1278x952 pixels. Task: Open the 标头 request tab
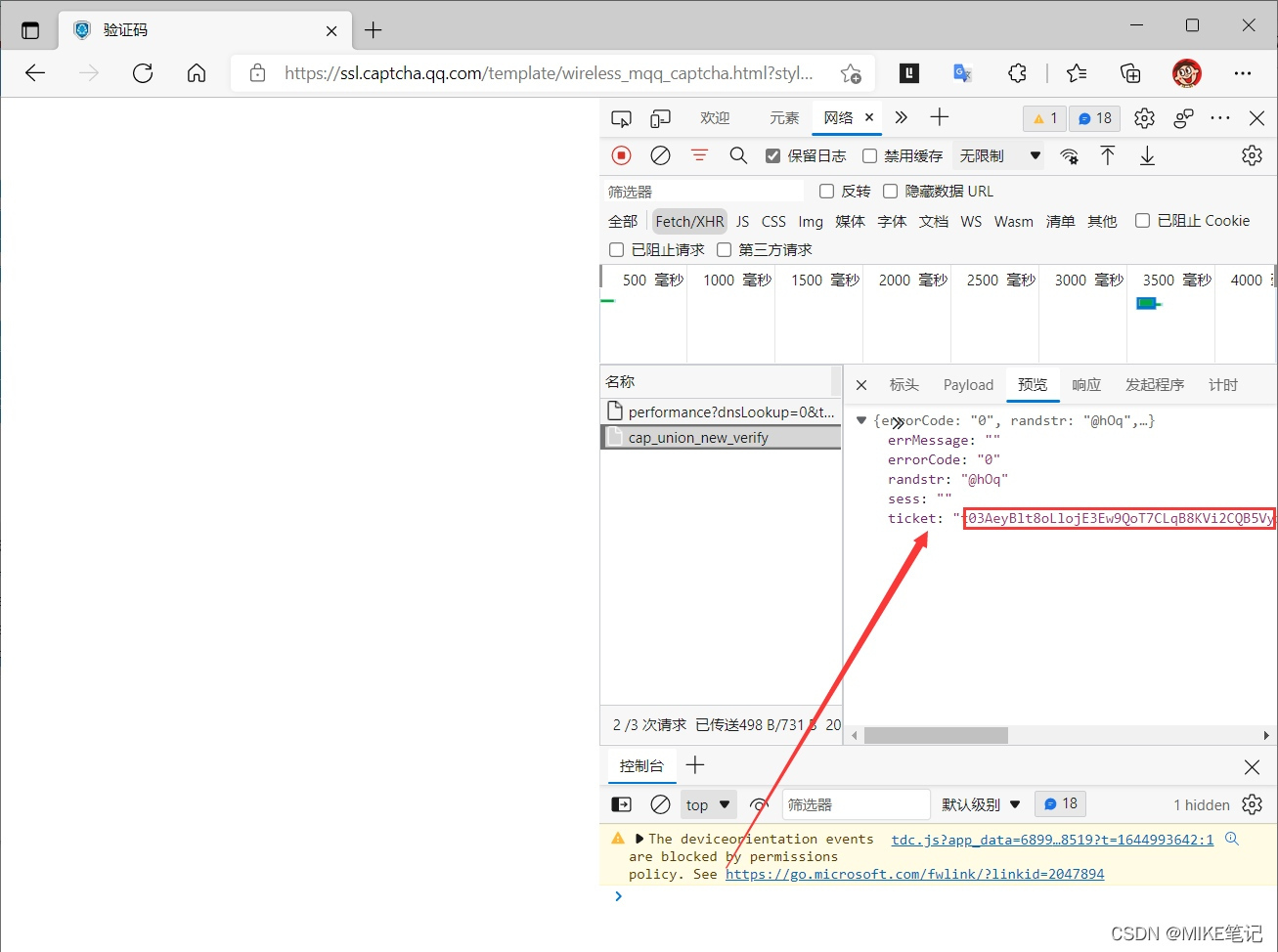(904, 385)
